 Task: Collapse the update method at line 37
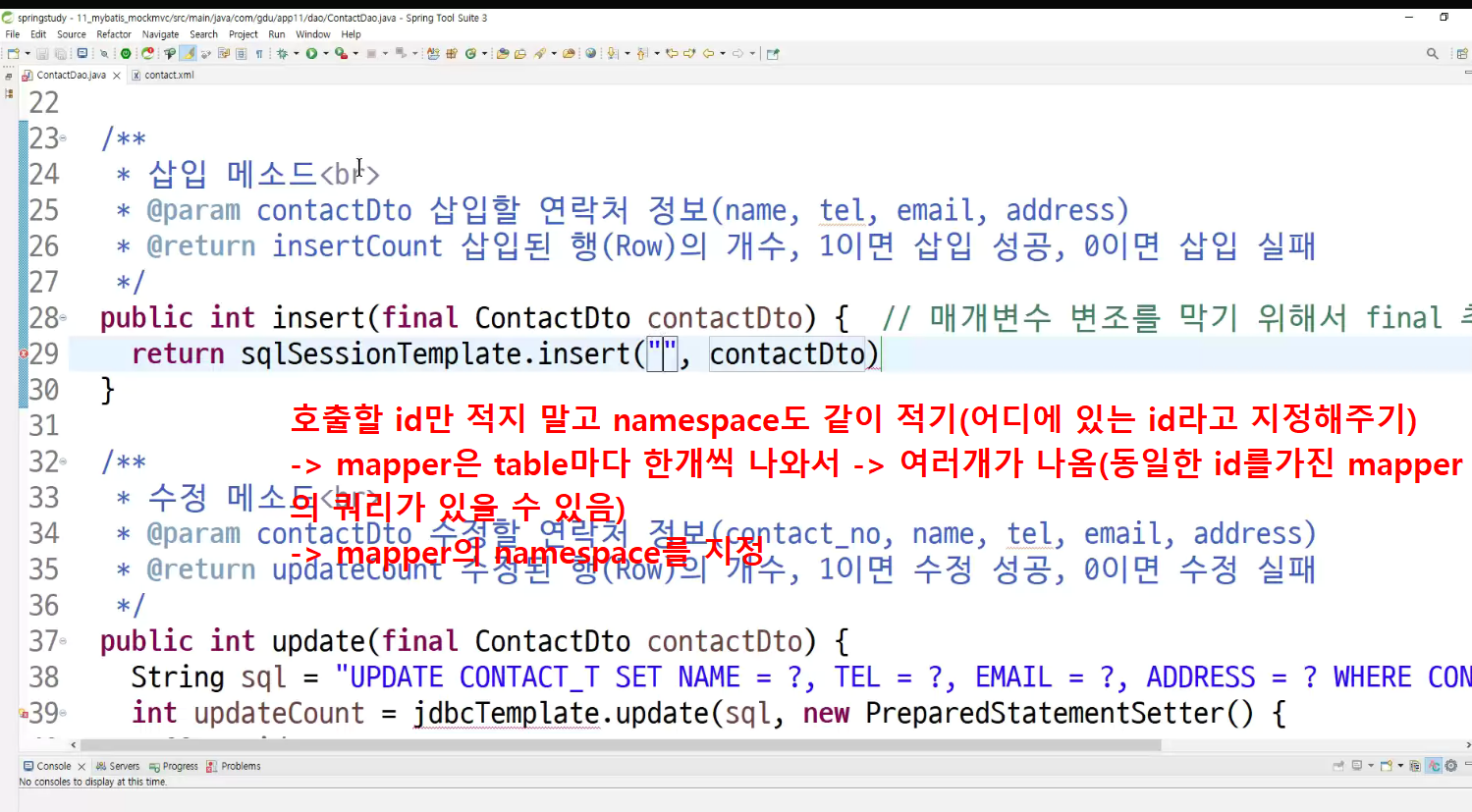64,641
